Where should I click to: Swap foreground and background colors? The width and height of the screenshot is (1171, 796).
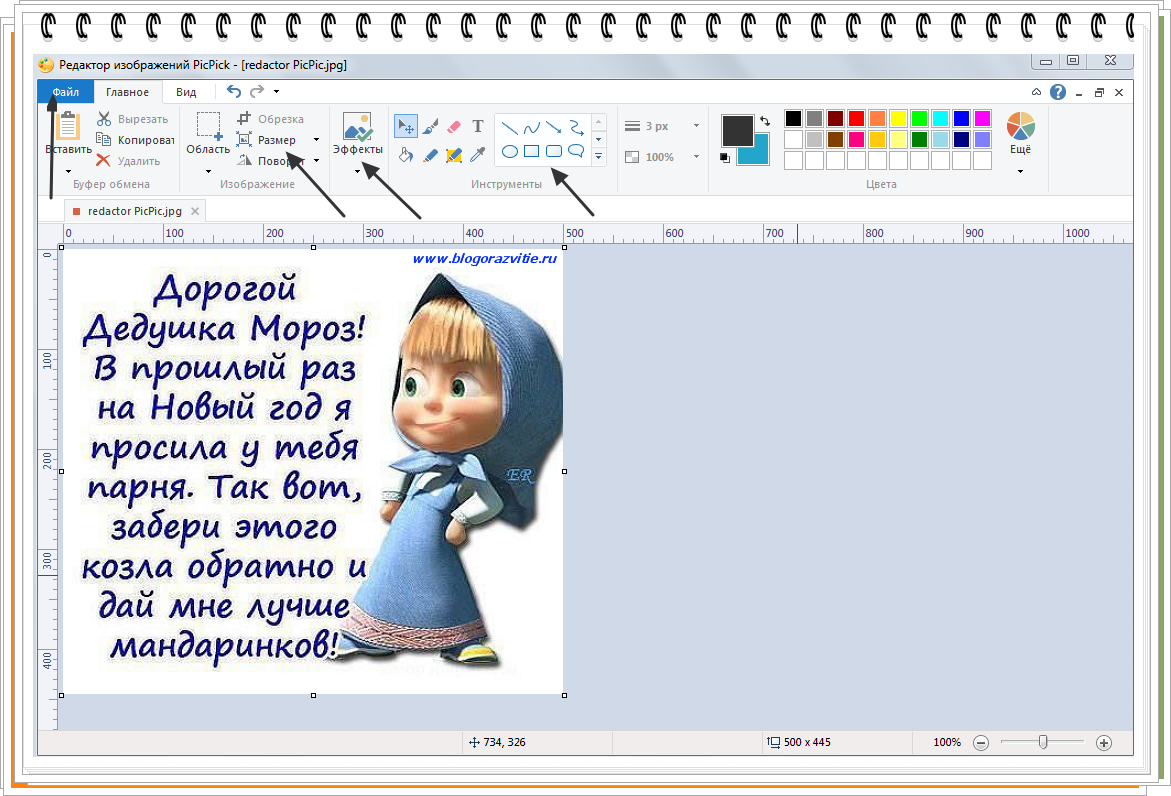pyautogui.click(x=766, y=121)
